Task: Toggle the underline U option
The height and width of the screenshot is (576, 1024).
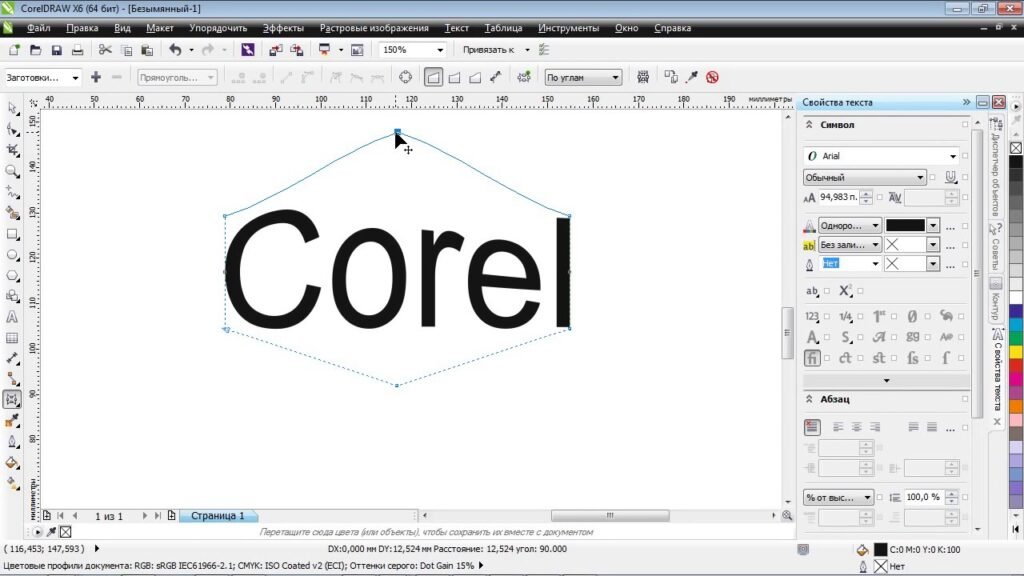Action: 950,177
